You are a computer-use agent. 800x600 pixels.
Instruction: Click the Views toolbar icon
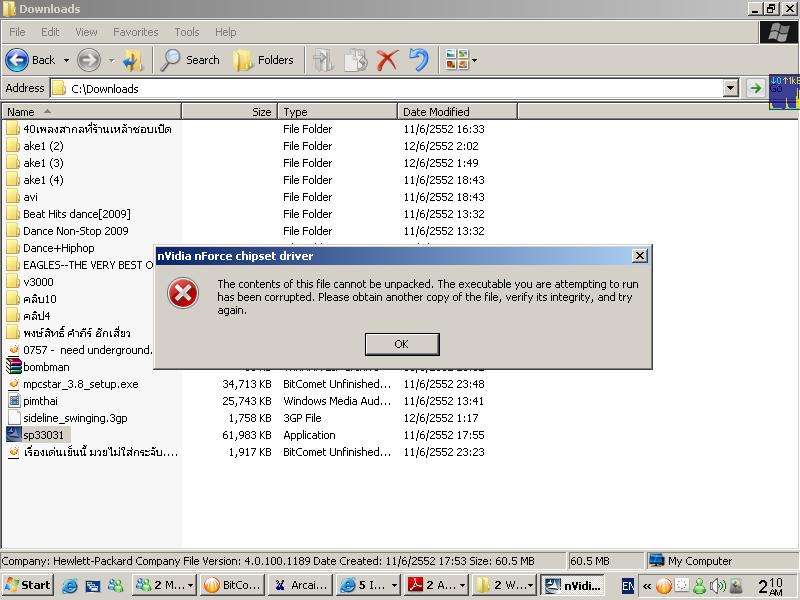457,59
